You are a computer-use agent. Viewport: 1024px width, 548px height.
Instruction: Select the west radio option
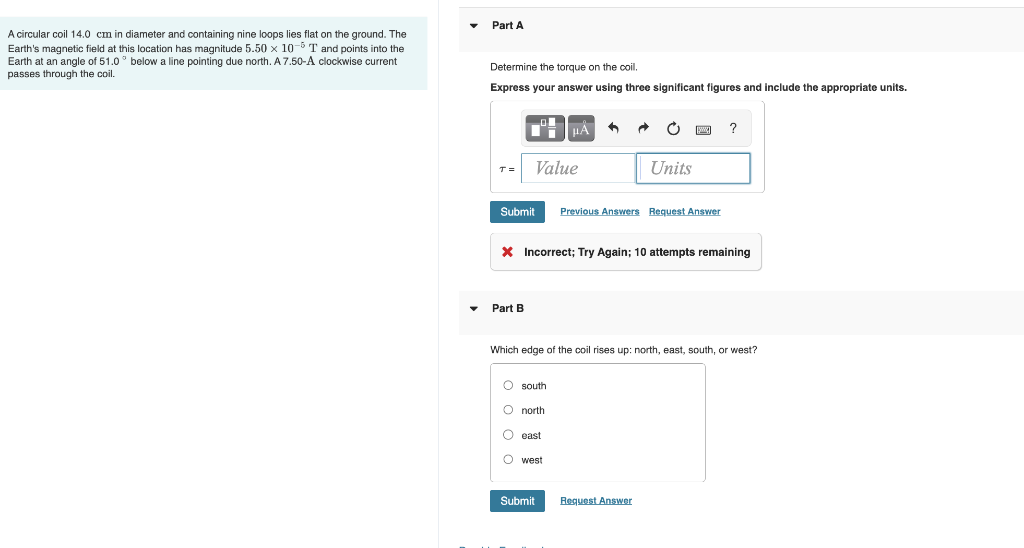[508, 460]
